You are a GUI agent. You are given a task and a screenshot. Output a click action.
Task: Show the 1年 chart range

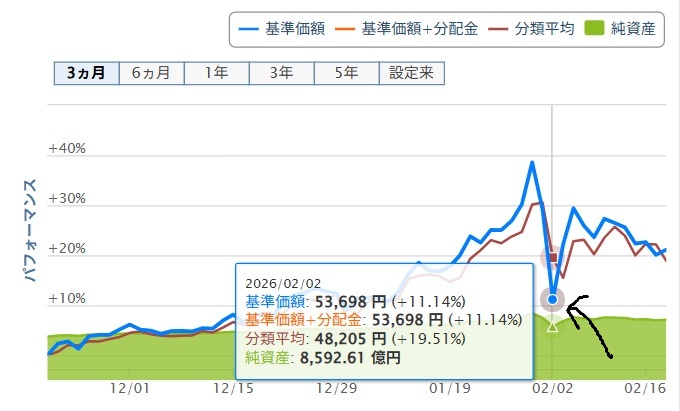216,73
